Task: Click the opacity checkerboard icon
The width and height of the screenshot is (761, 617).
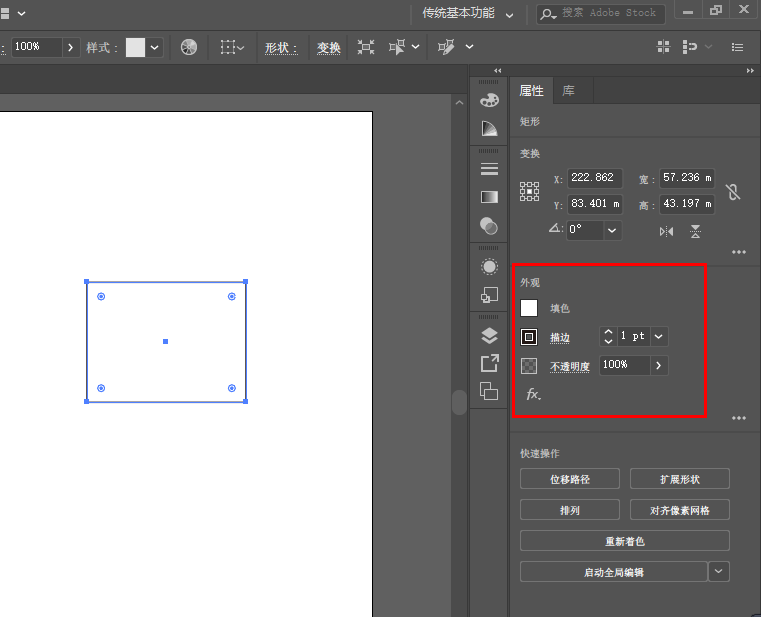Action: [529, 366]
